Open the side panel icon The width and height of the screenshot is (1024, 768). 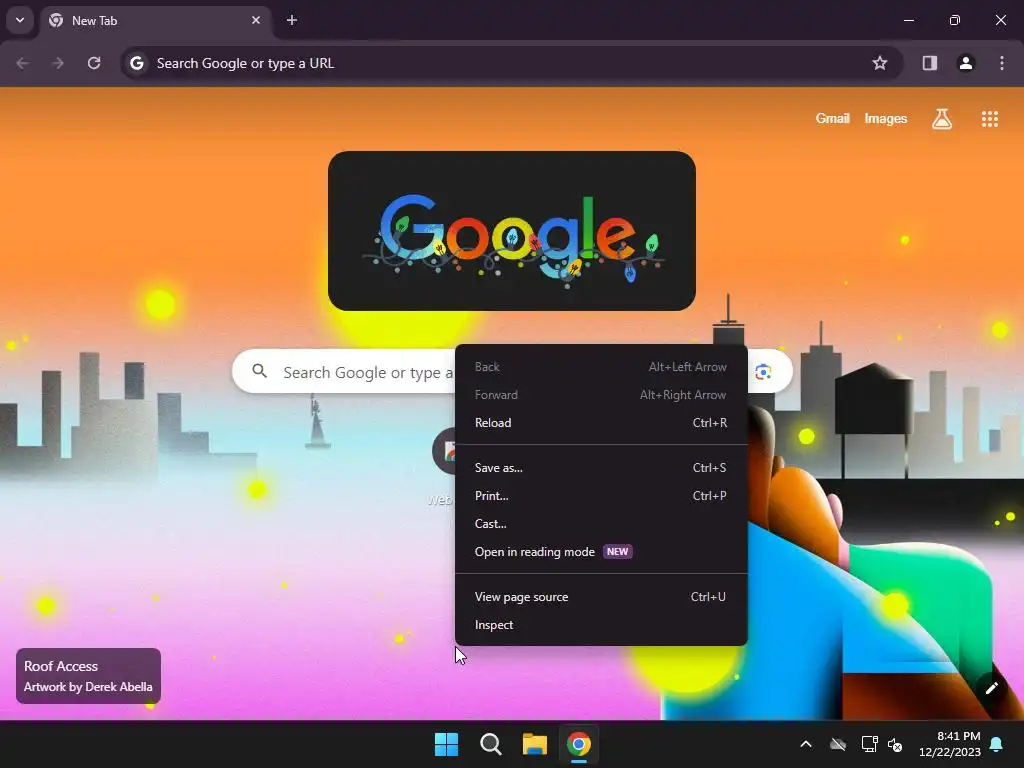[929, 63]
